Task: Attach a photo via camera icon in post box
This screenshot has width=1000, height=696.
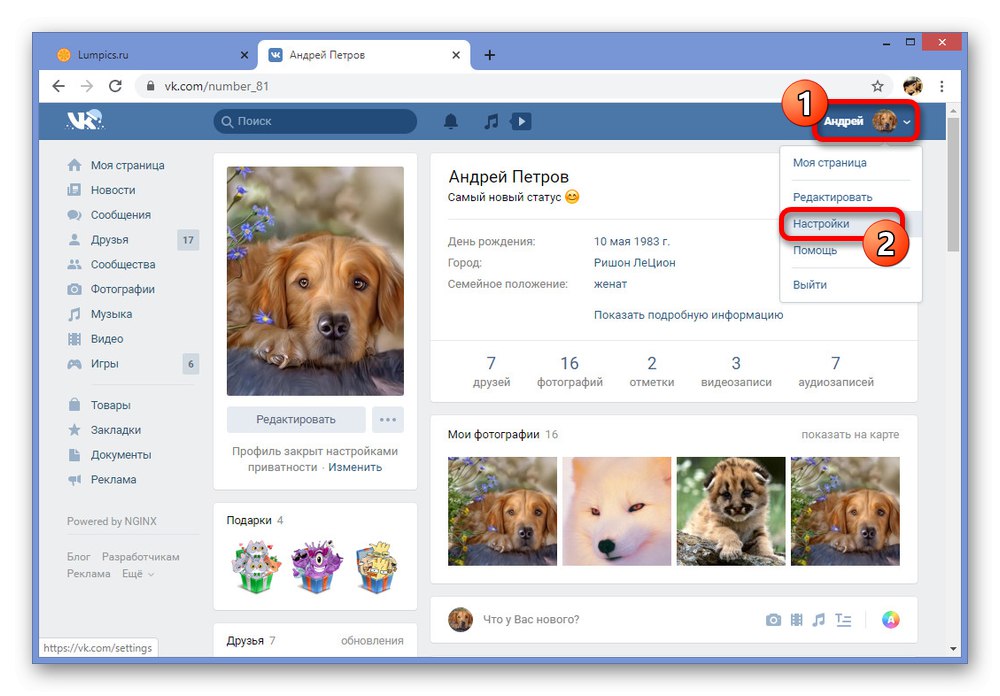Action: [773, 619]
